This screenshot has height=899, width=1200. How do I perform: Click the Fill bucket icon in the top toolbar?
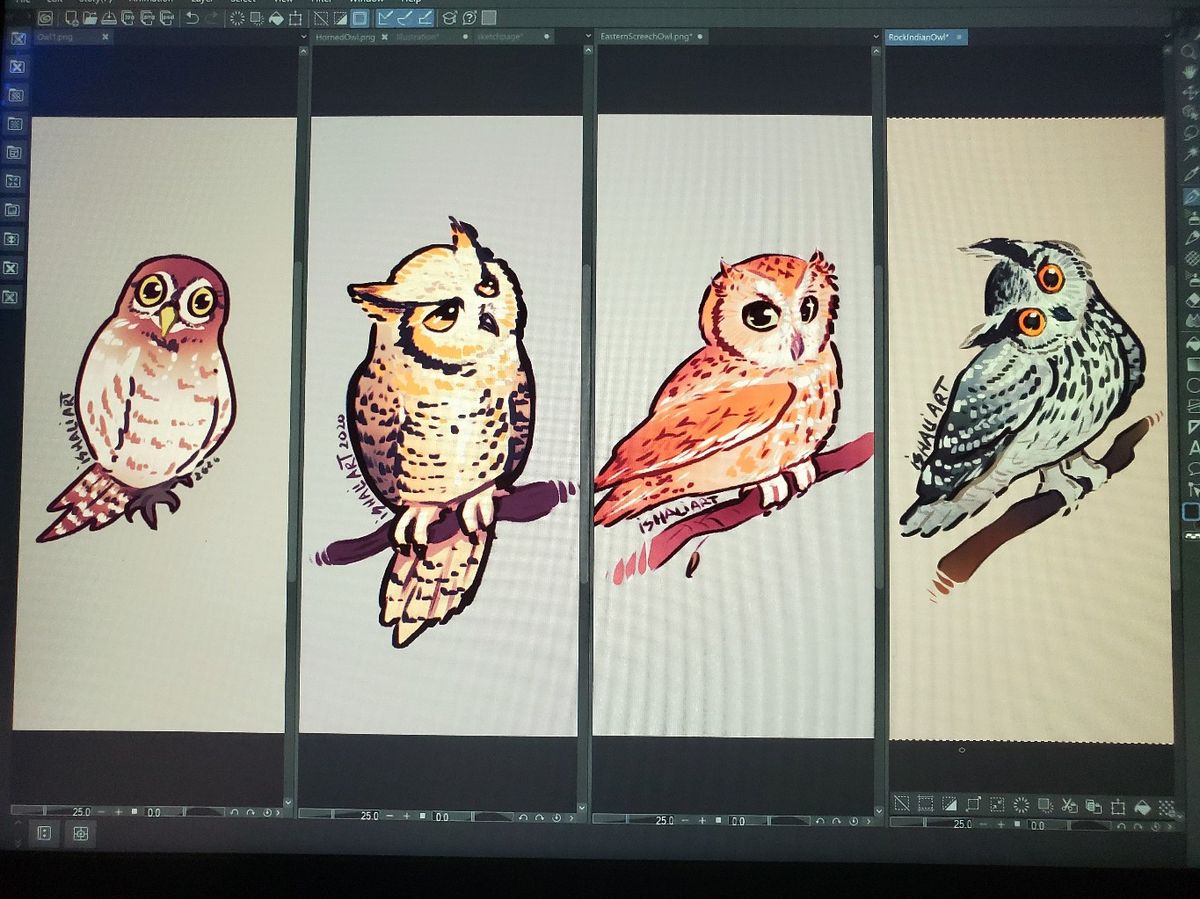pyautogui.click(x=275, y=19)
